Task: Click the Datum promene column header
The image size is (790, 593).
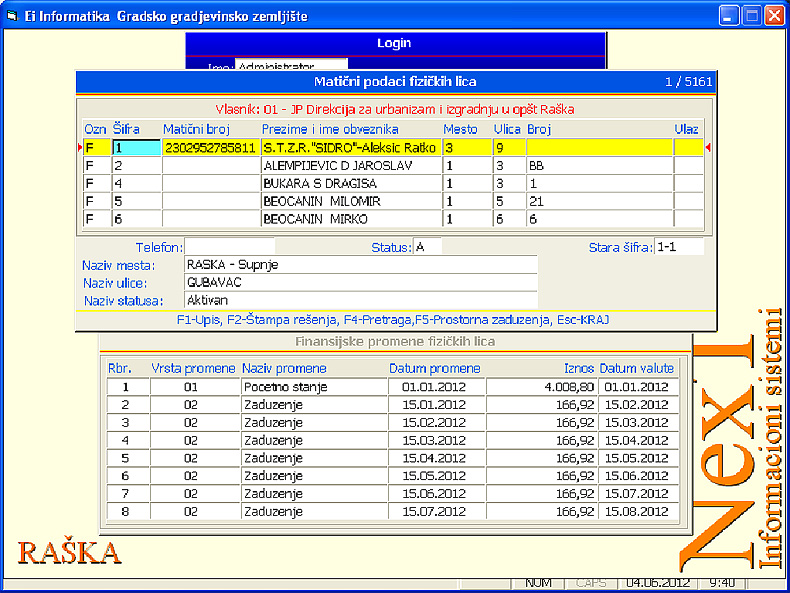Action: tap(434, 368)
